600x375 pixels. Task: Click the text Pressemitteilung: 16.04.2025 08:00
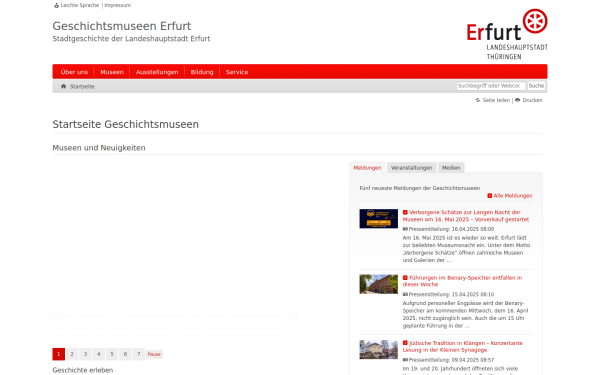[x=451, y=229]
